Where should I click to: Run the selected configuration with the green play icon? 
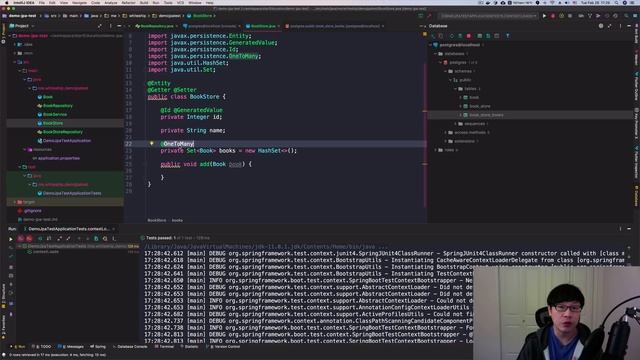click(x=544, y=16)
